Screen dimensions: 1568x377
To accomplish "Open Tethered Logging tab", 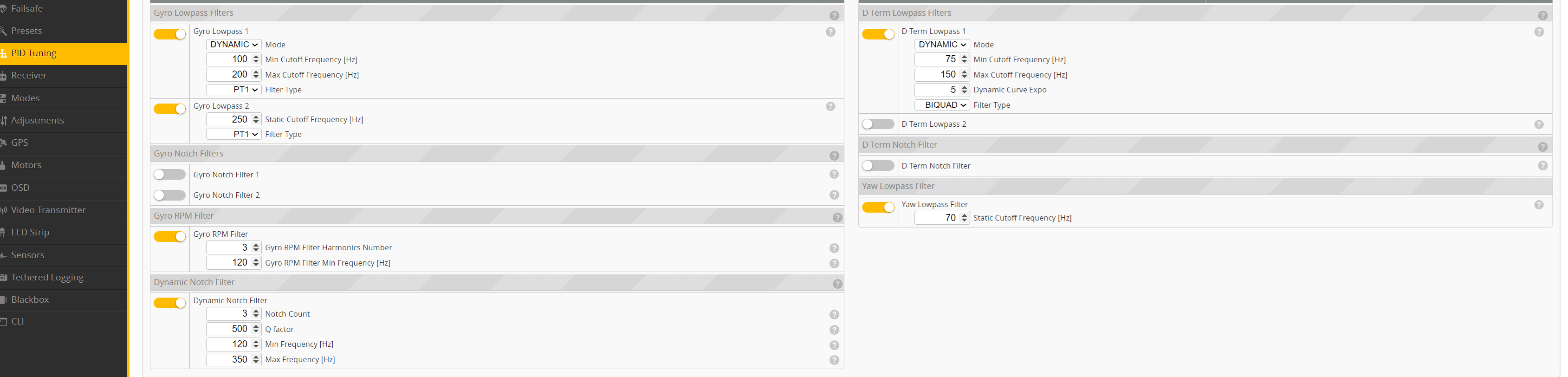I will point(63,278).
